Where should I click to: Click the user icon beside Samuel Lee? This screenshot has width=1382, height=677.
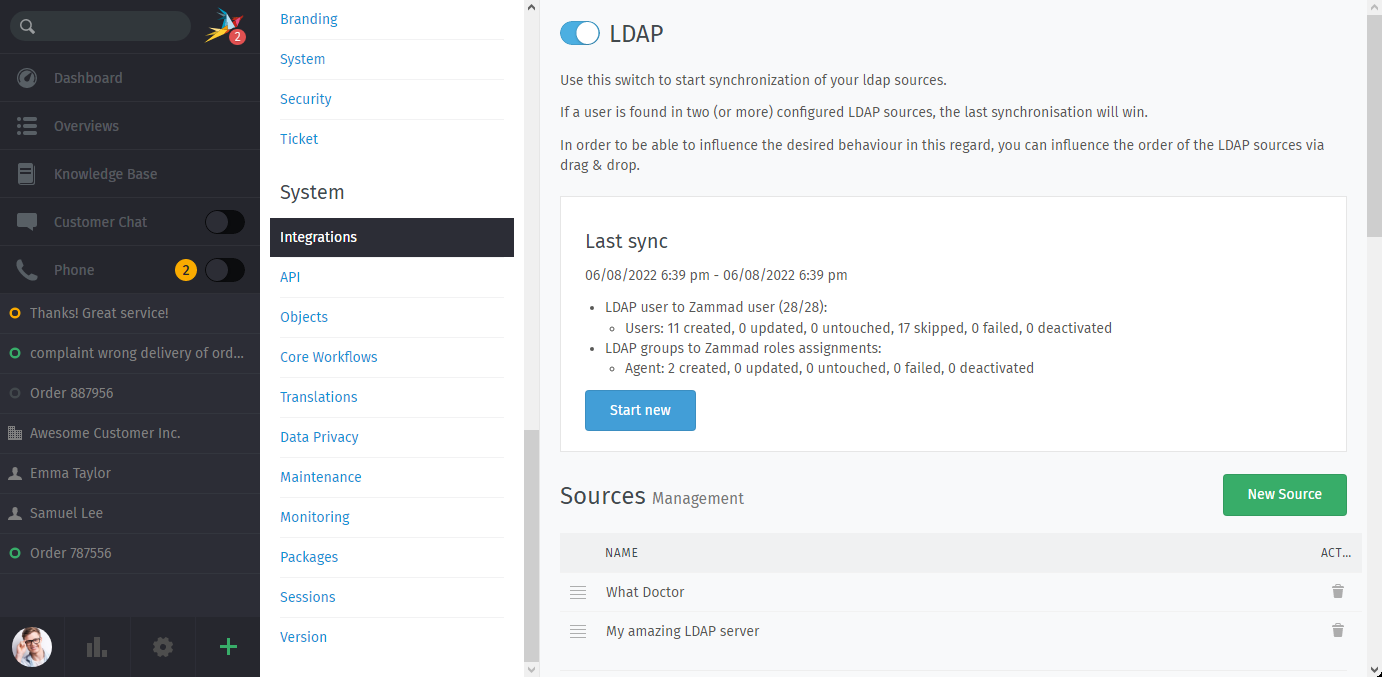14,513
